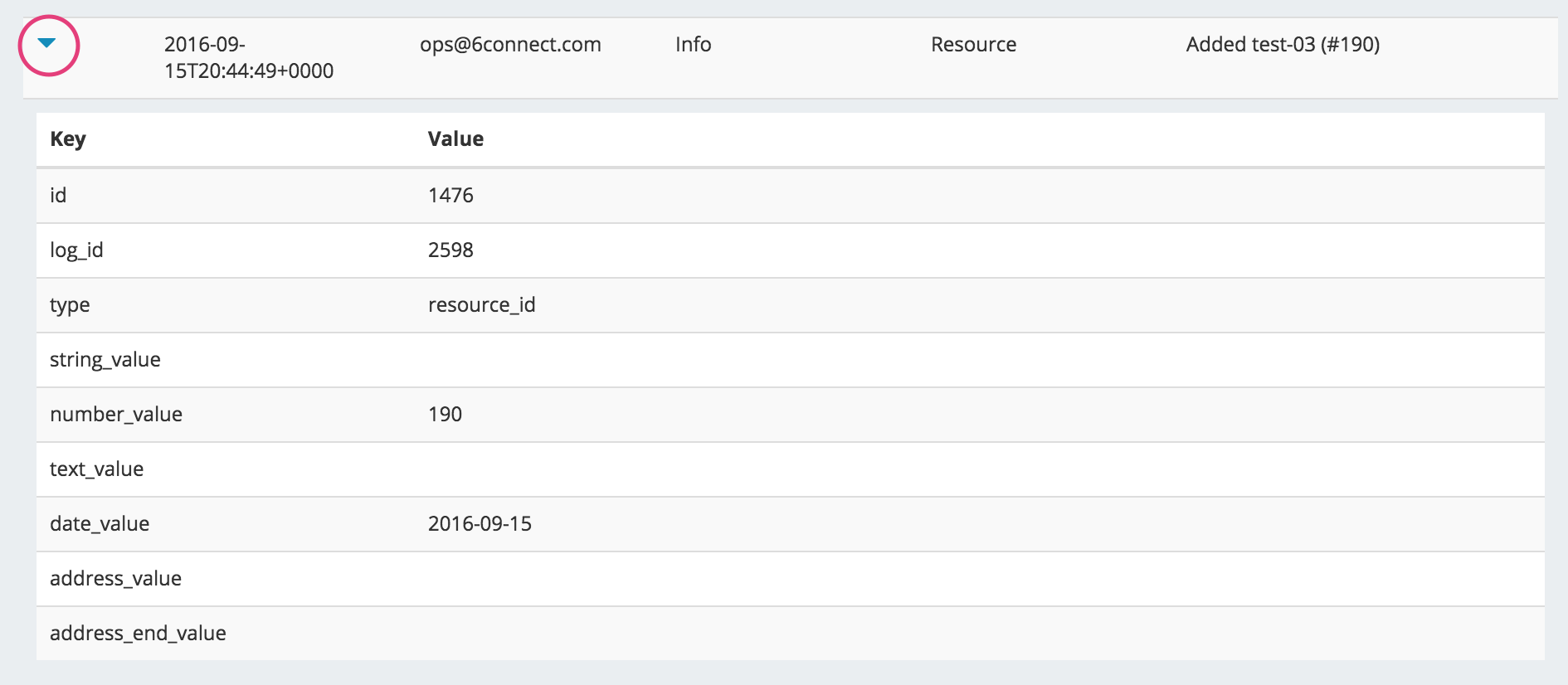The image size is (1568, 685).
Task: Click the log timestamp 2016-09-15T20:44:49+0000
Action: coord(248,57)
